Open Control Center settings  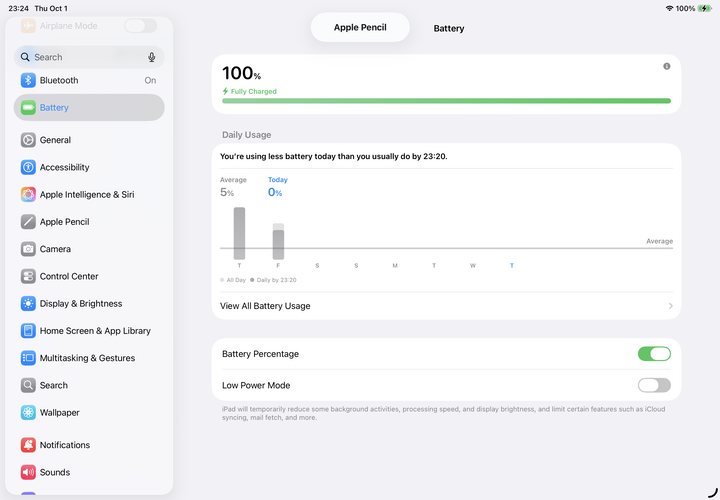pos(89,276)
